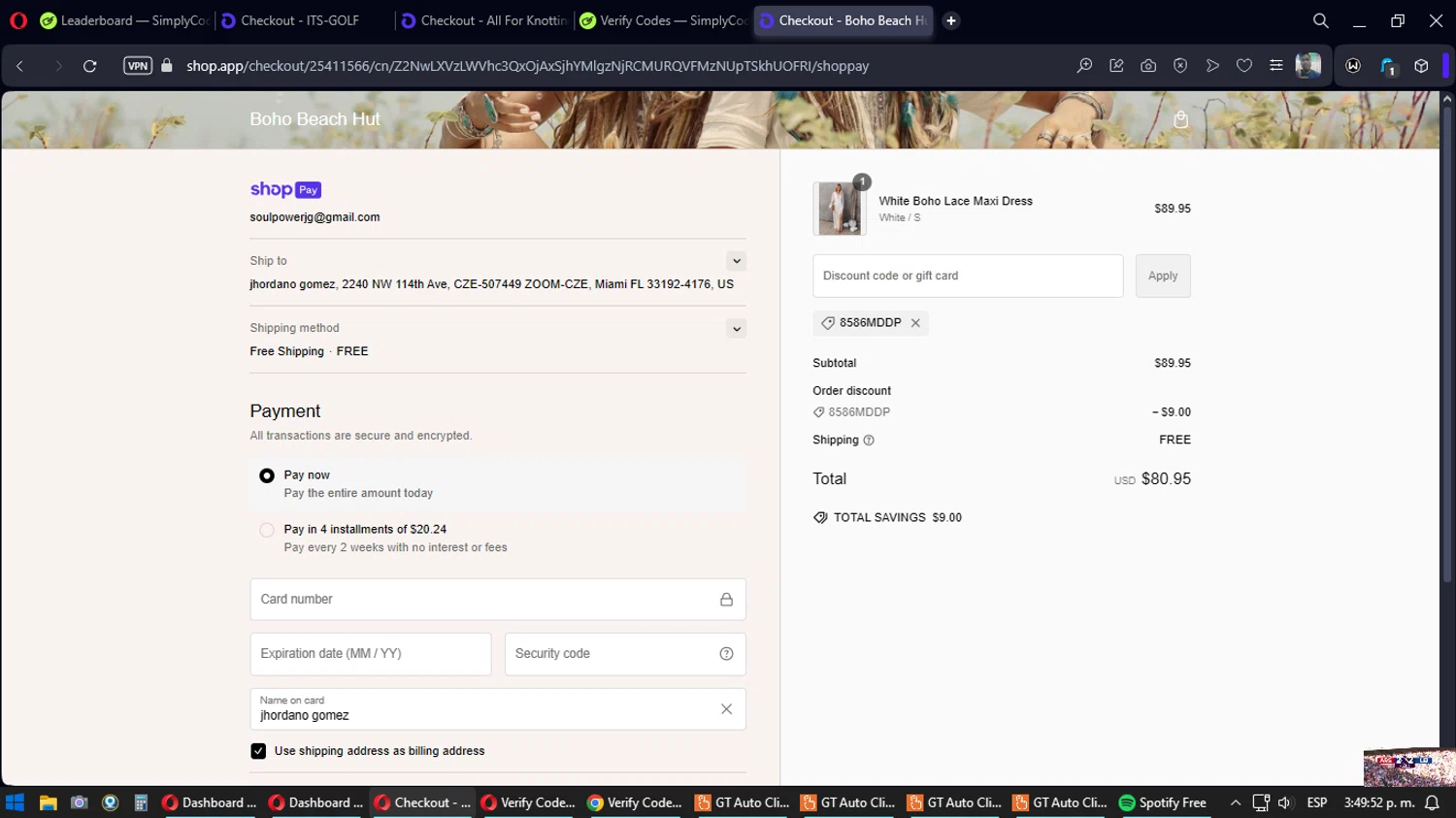Viewport: 1456px width, 818px height.
Task: Clear the Name on card field
Action: (726, 709)
